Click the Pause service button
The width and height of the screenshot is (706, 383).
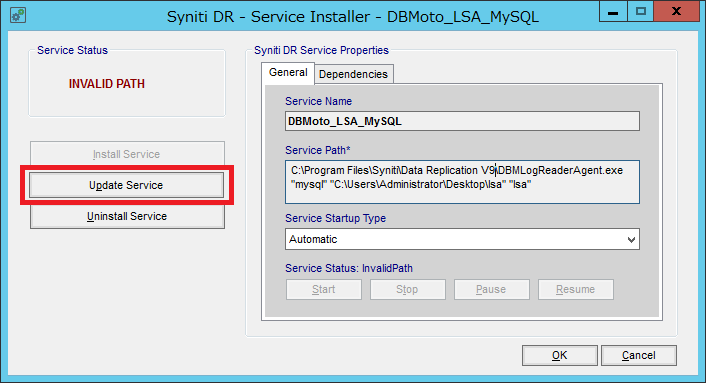(492, 289)
